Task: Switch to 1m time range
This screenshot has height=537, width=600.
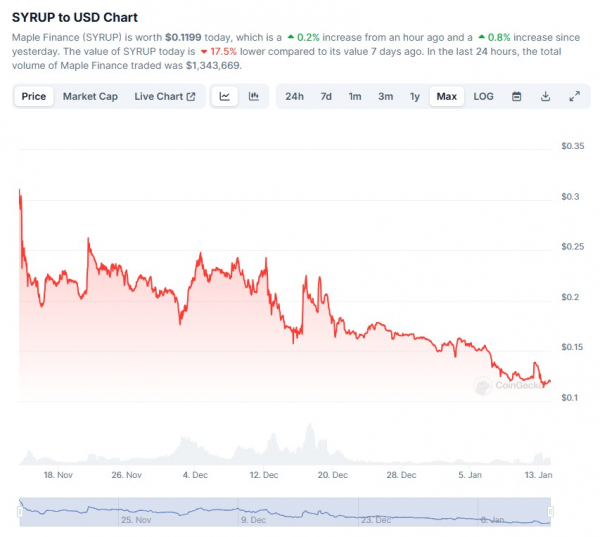Action: [x=355, y=96]
